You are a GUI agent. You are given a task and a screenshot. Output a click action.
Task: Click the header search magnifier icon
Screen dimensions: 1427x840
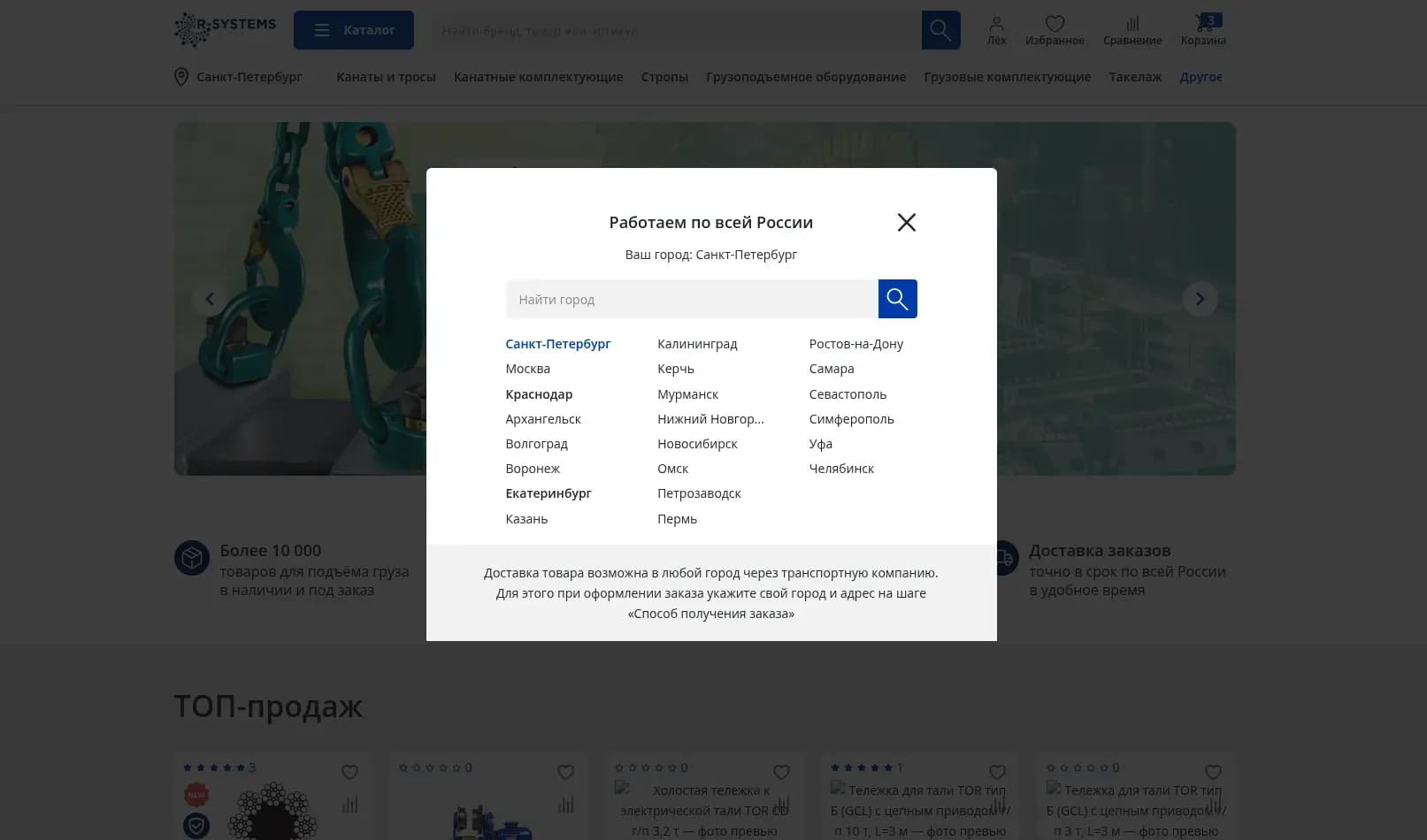click(941, 31)
